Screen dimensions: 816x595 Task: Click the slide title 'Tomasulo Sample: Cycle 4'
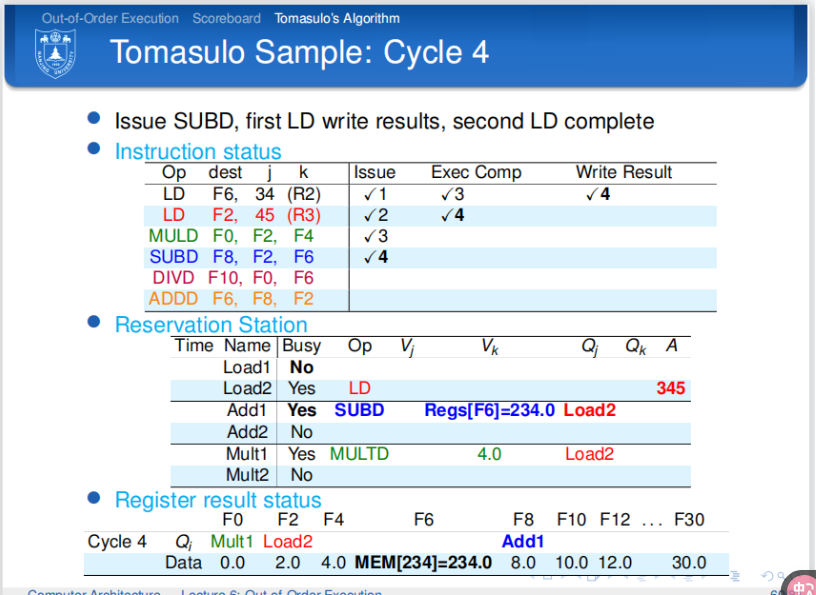[299, 52]
